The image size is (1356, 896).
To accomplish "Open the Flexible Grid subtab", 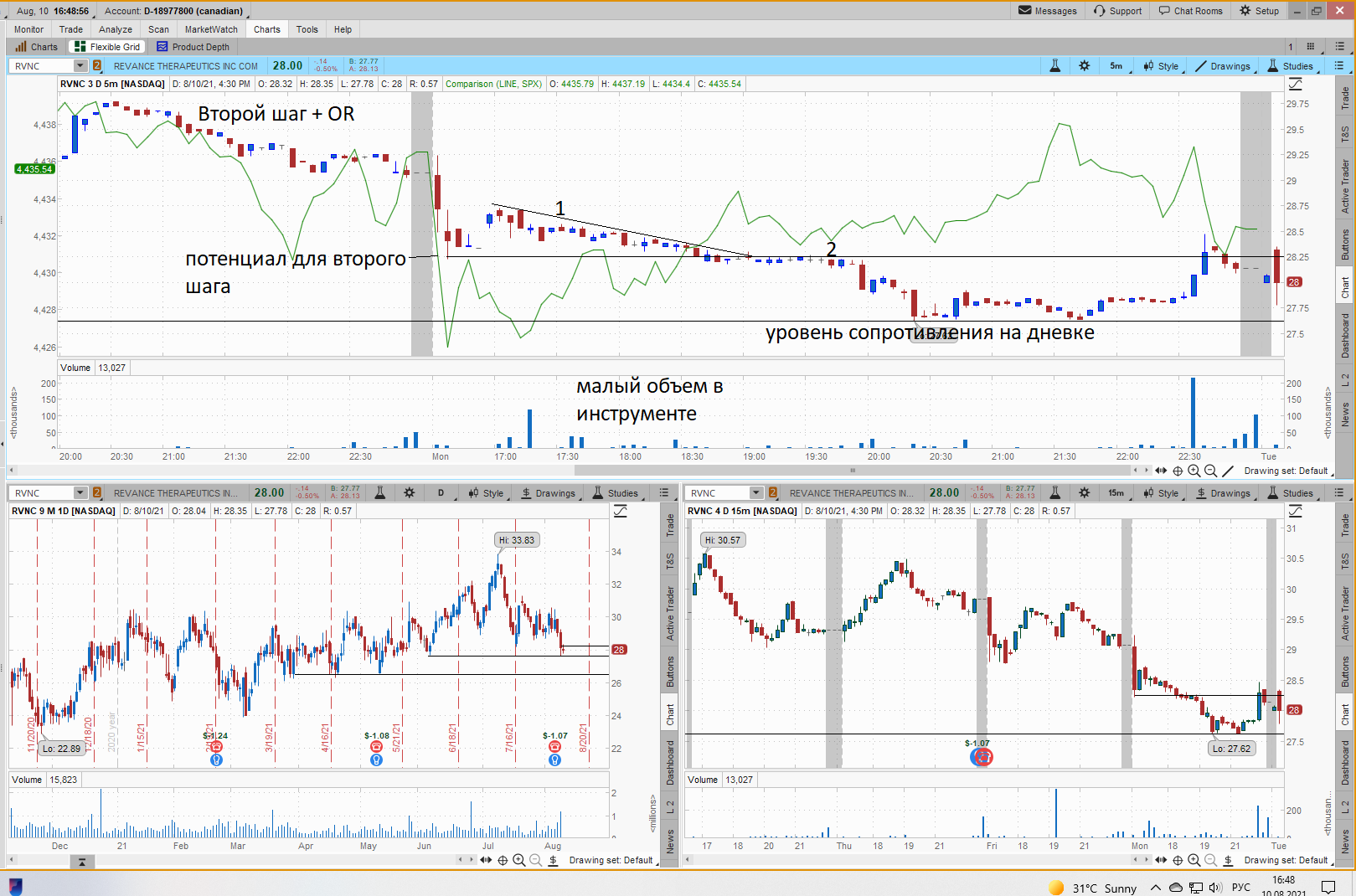I will click(107, 47).
